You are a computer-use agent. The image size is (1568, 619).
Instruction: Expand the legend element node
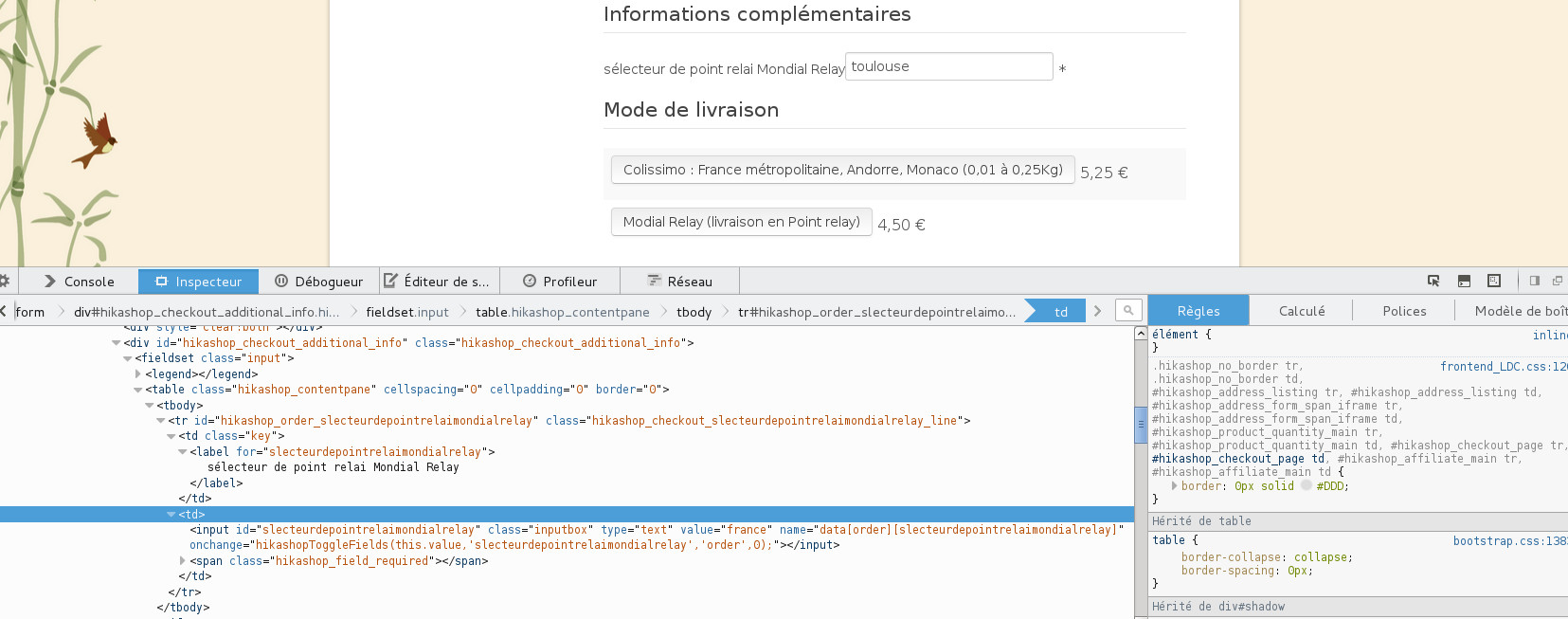click(138, 374)
